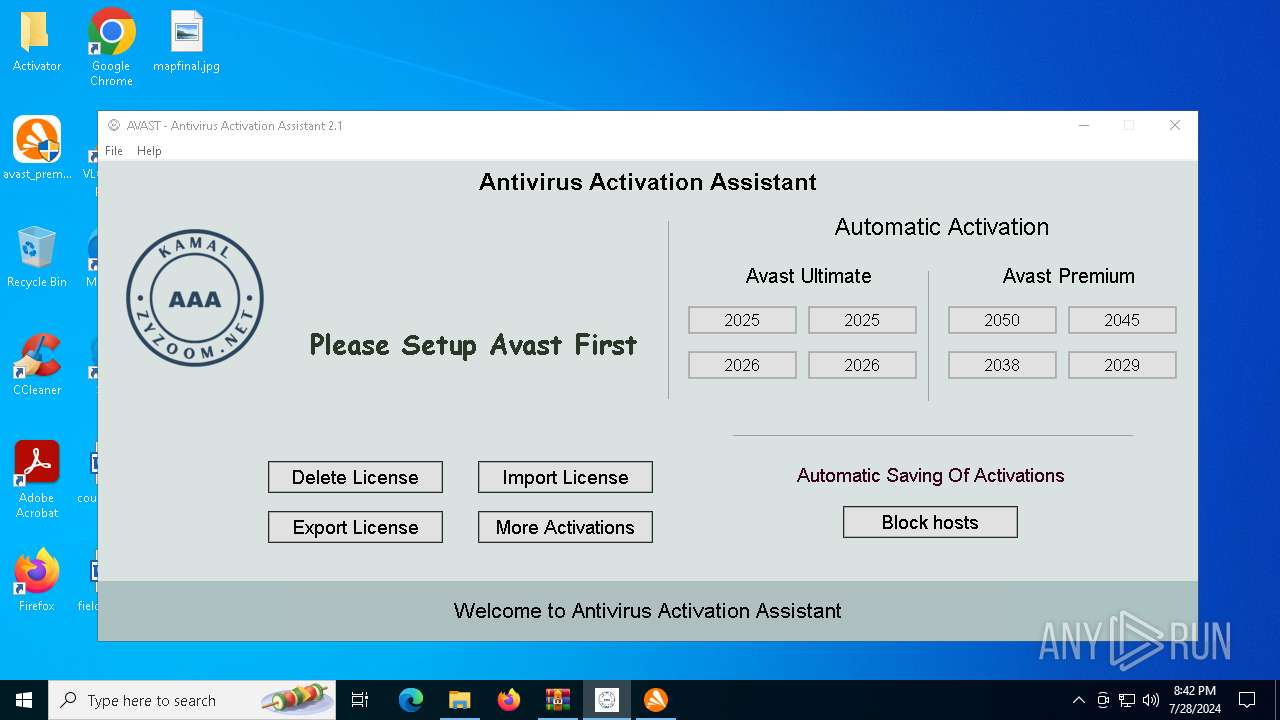The image size is (1280, 720).
Task: Open Task View in the taskbar
Action: pos(361,700)
